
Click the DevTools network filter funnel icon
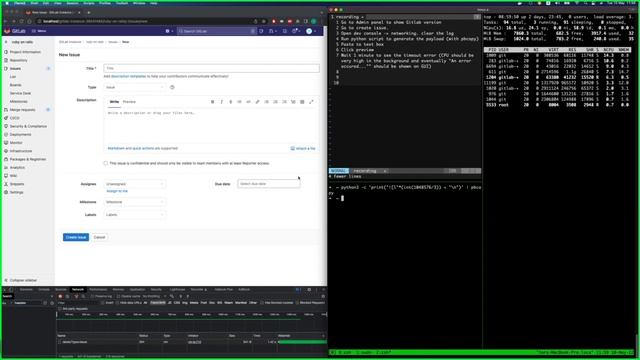pos(76,296)
